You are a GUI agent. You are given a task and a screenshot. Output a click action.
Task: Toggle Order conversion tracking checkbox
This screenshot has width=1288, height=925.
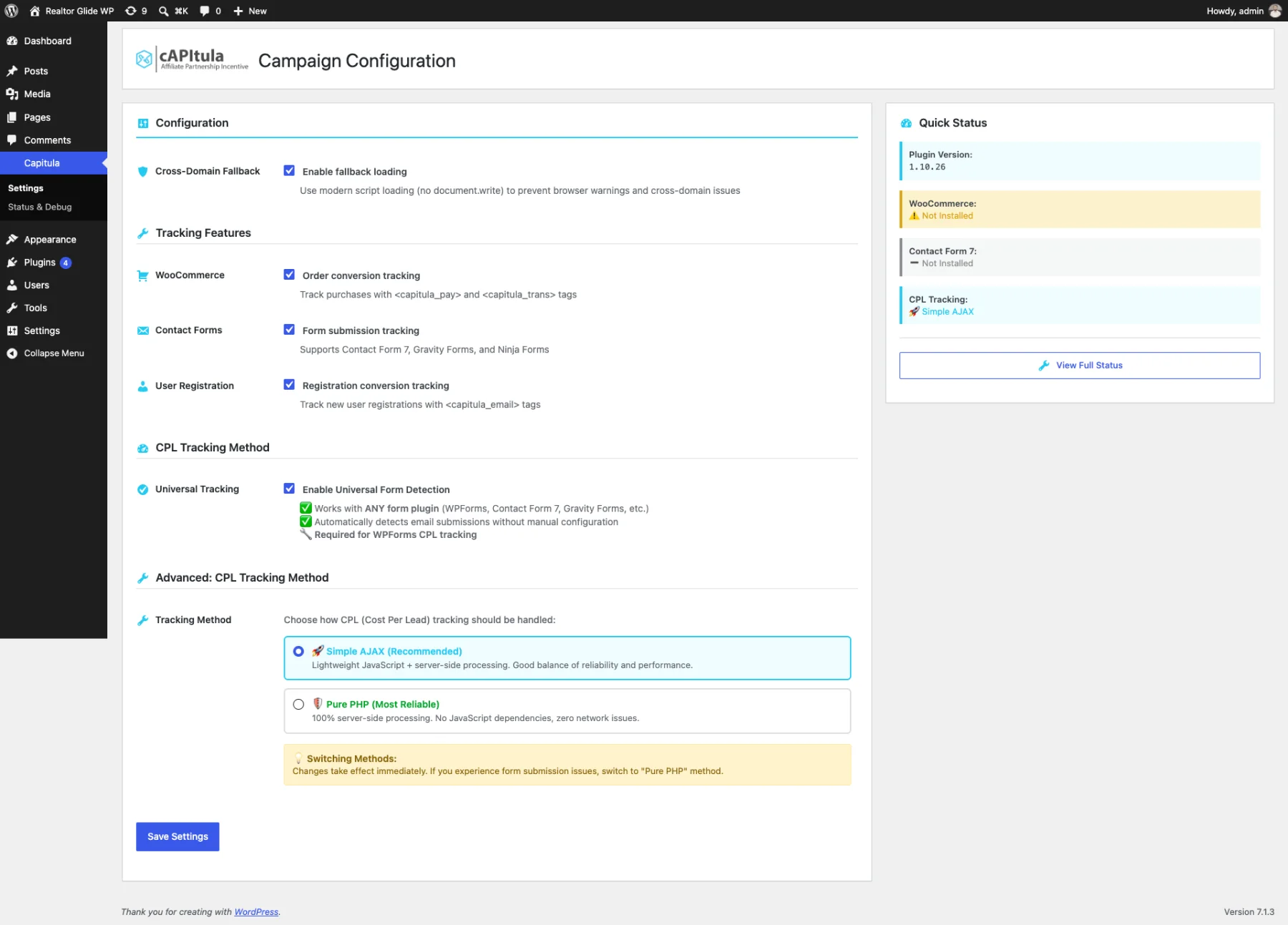(x=289, y=275)
